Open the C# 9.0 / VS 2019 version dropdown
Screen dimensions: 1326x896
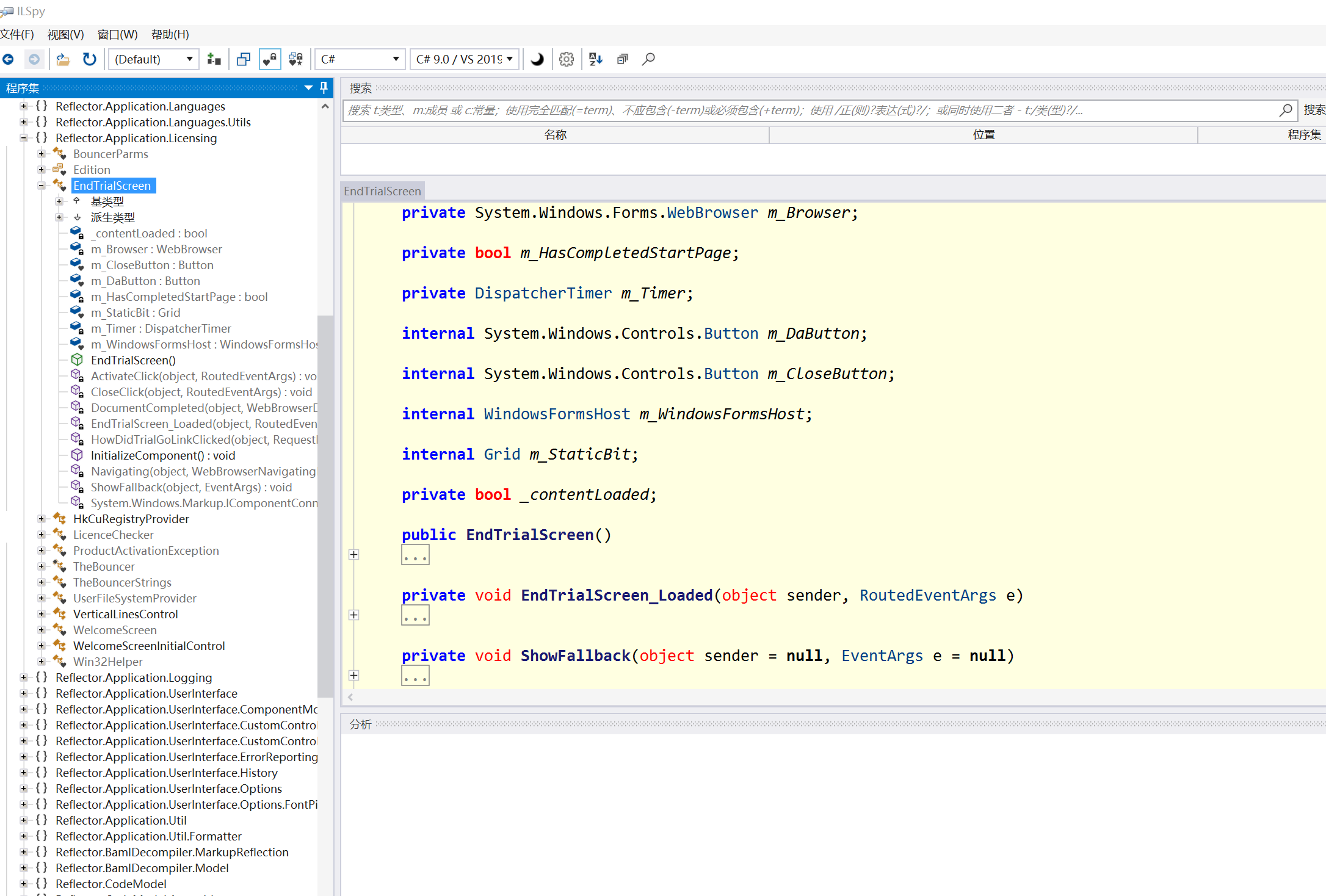click(465, 59)
